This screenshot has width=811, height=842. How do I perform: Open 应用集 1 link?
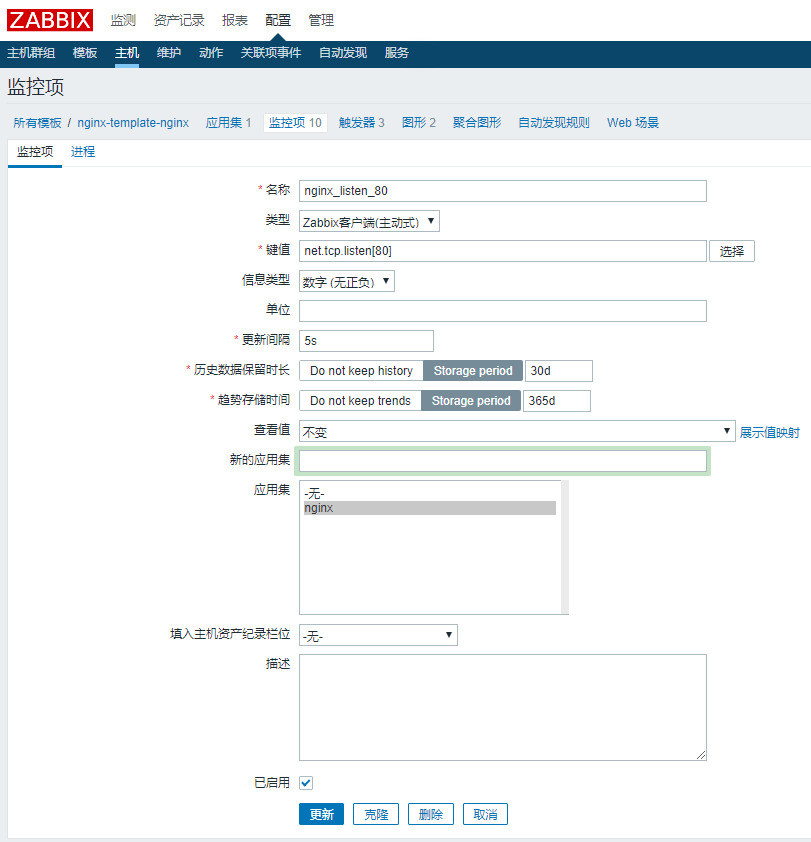[x=228, y=123]
